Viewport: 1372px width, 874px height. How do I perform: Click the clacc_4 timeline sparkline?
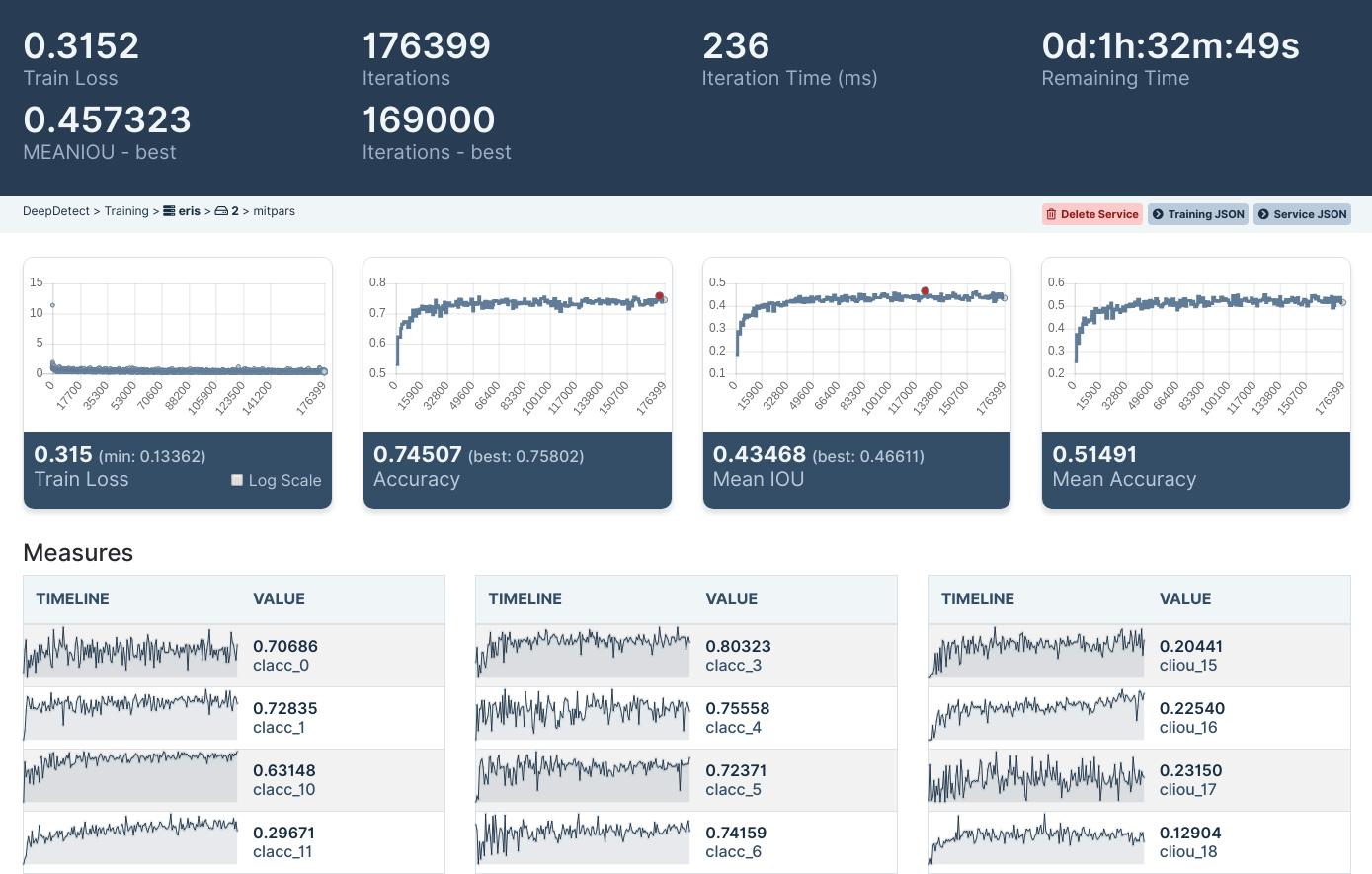tap(583, 714)
